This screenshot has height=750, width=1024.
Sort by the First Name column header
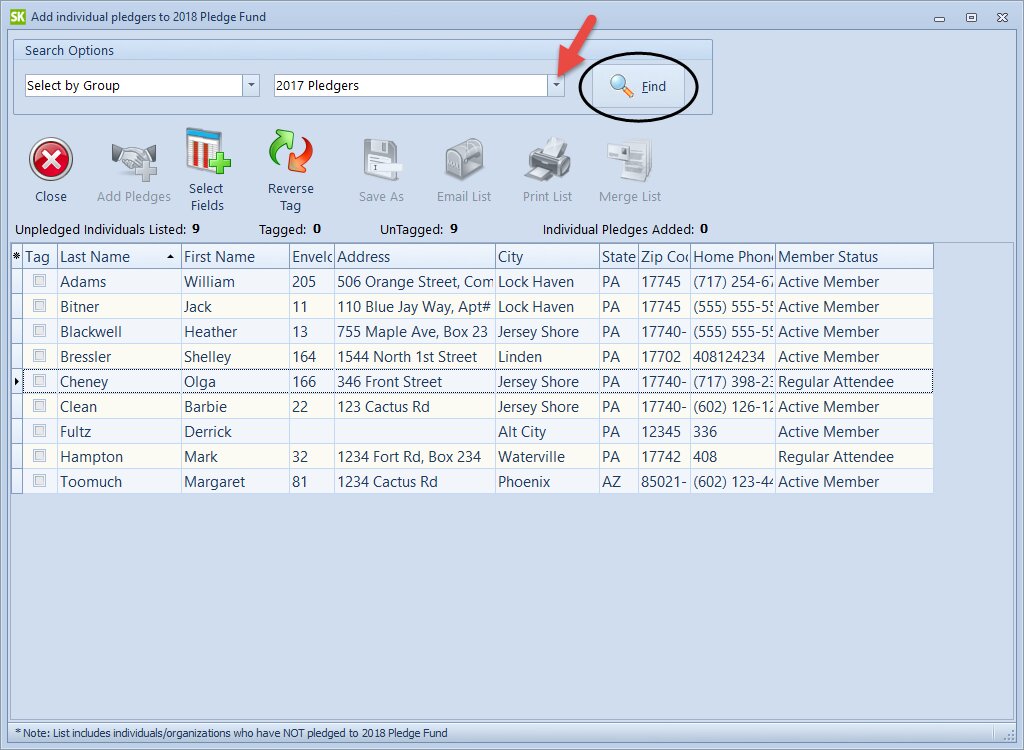[235, 257]
